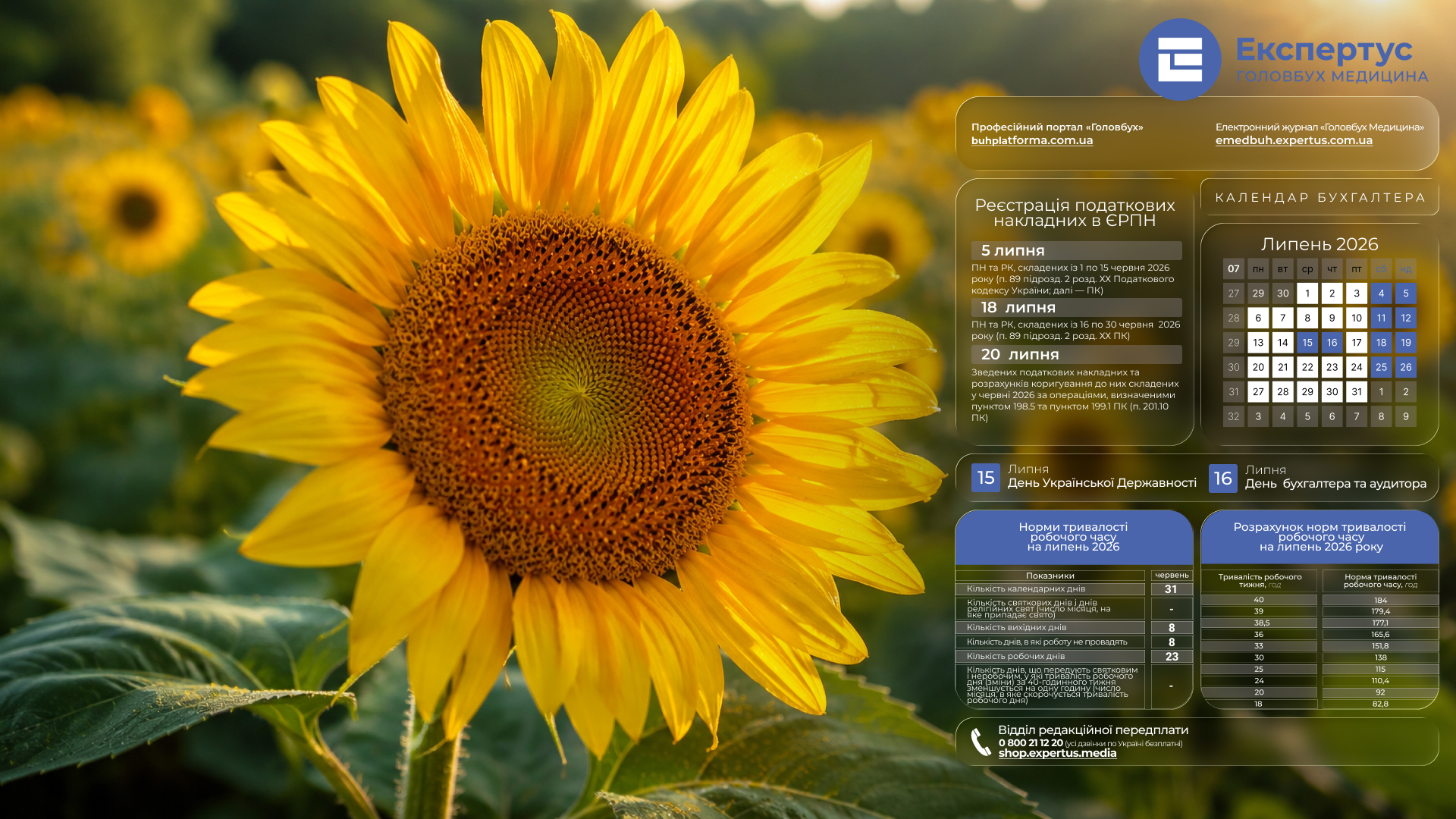Click the 151,8 hours norm value

[1380, 647]
